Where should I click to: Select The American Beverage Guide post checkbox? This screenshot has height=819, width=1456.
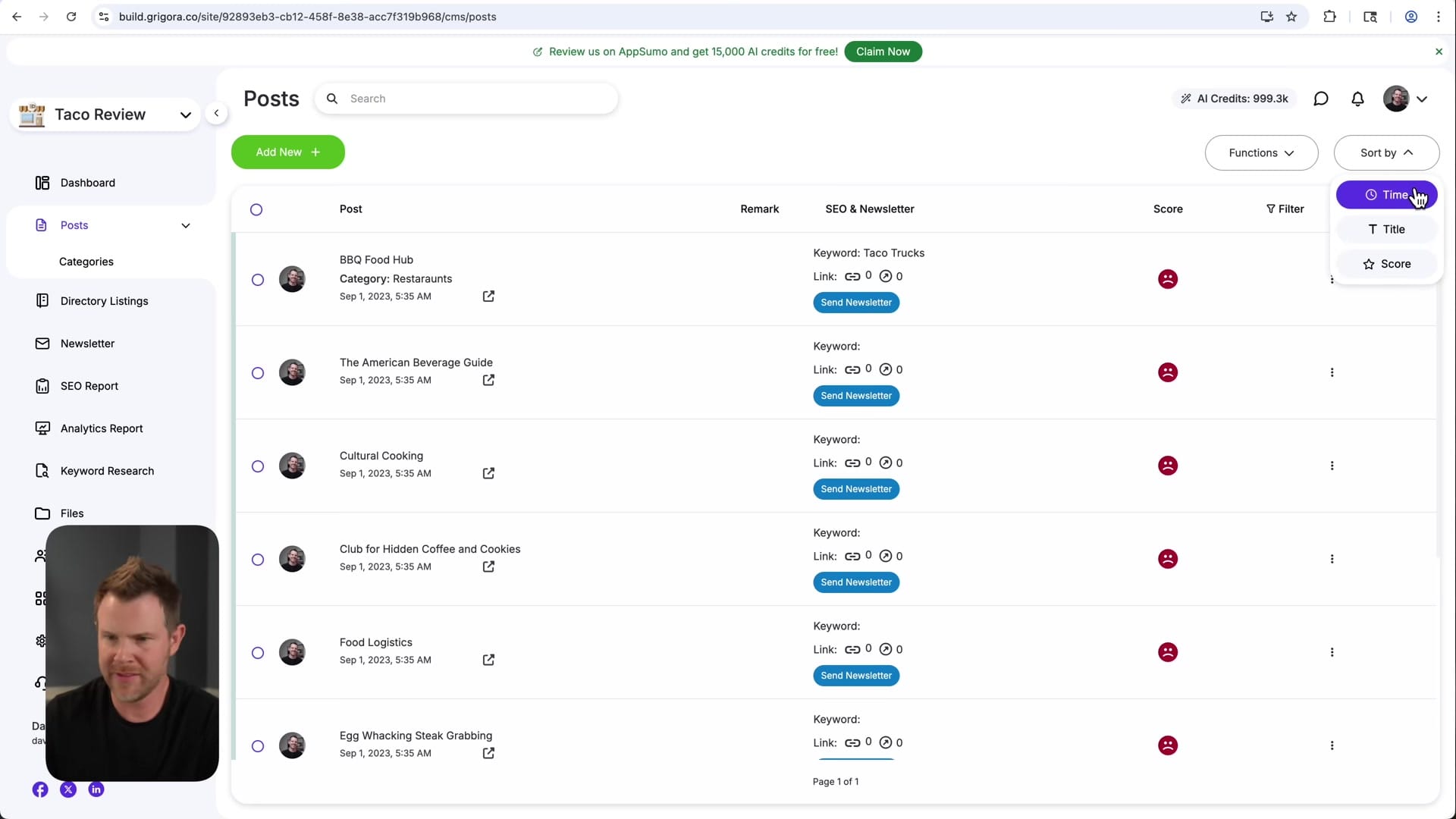click(258, 373)
